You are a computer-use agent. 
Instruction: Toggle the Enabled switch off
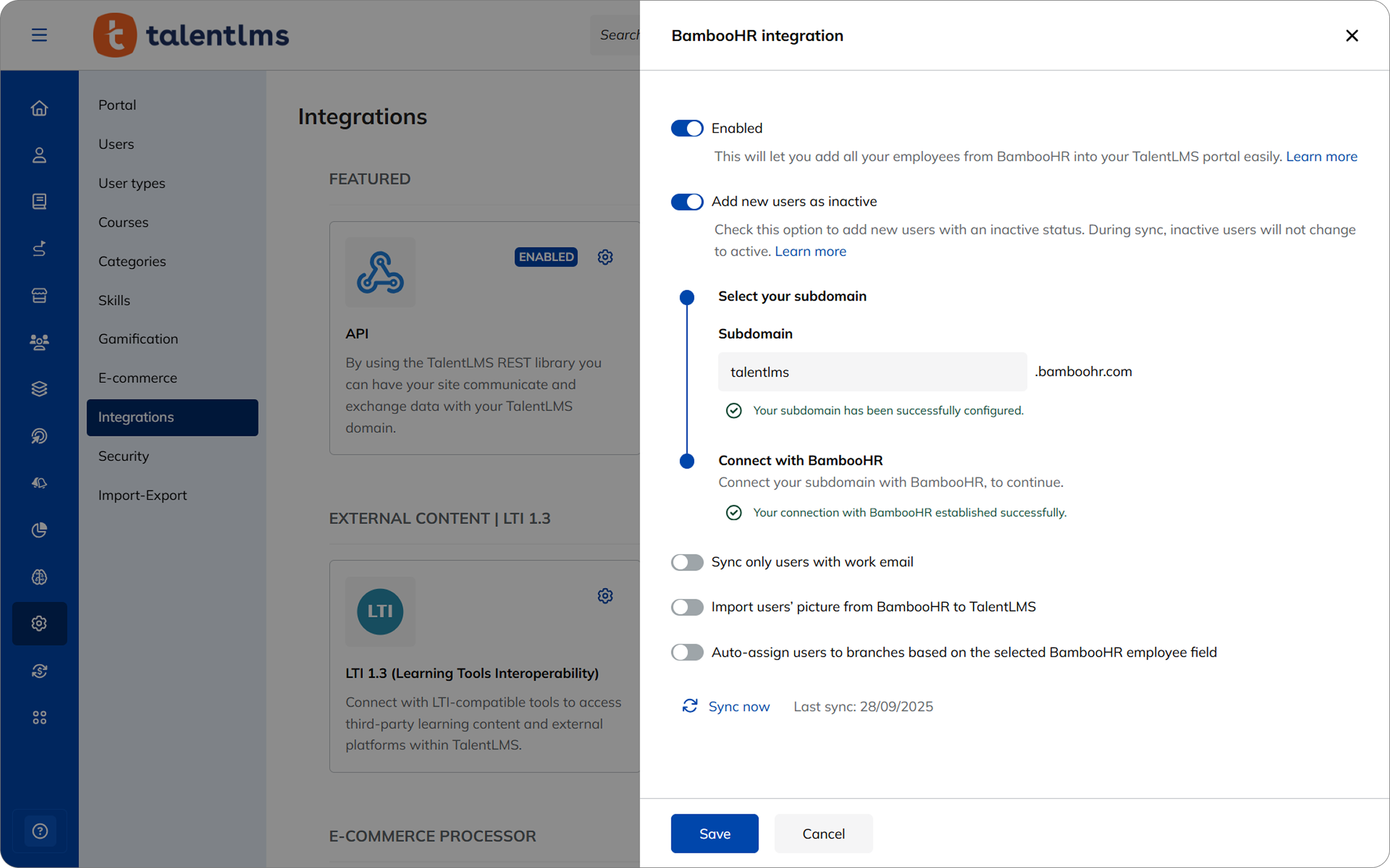coord(687,128)
